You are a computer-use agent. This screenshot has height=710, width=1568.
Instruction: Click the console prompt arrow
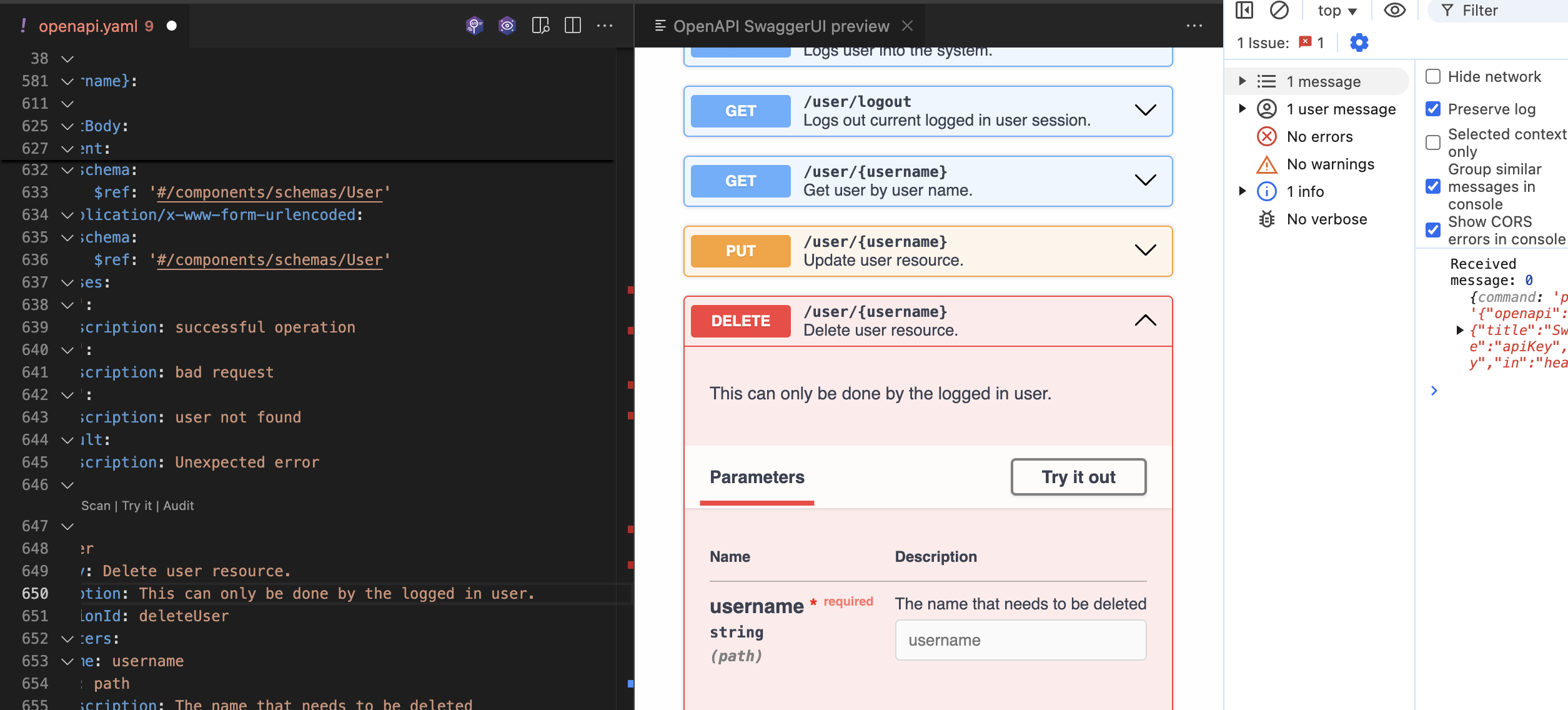point(1434,391)
